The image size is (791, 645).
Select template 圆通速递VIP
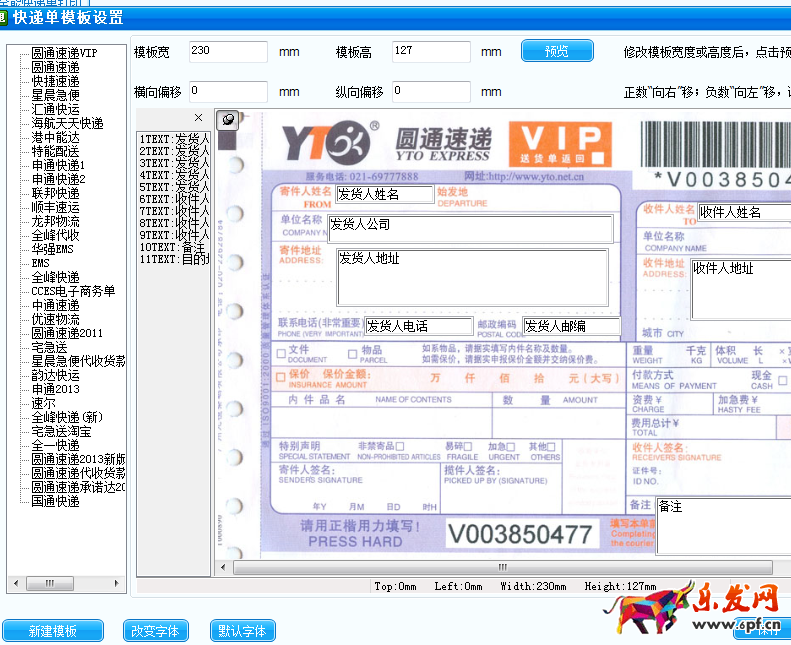(64, 53)
